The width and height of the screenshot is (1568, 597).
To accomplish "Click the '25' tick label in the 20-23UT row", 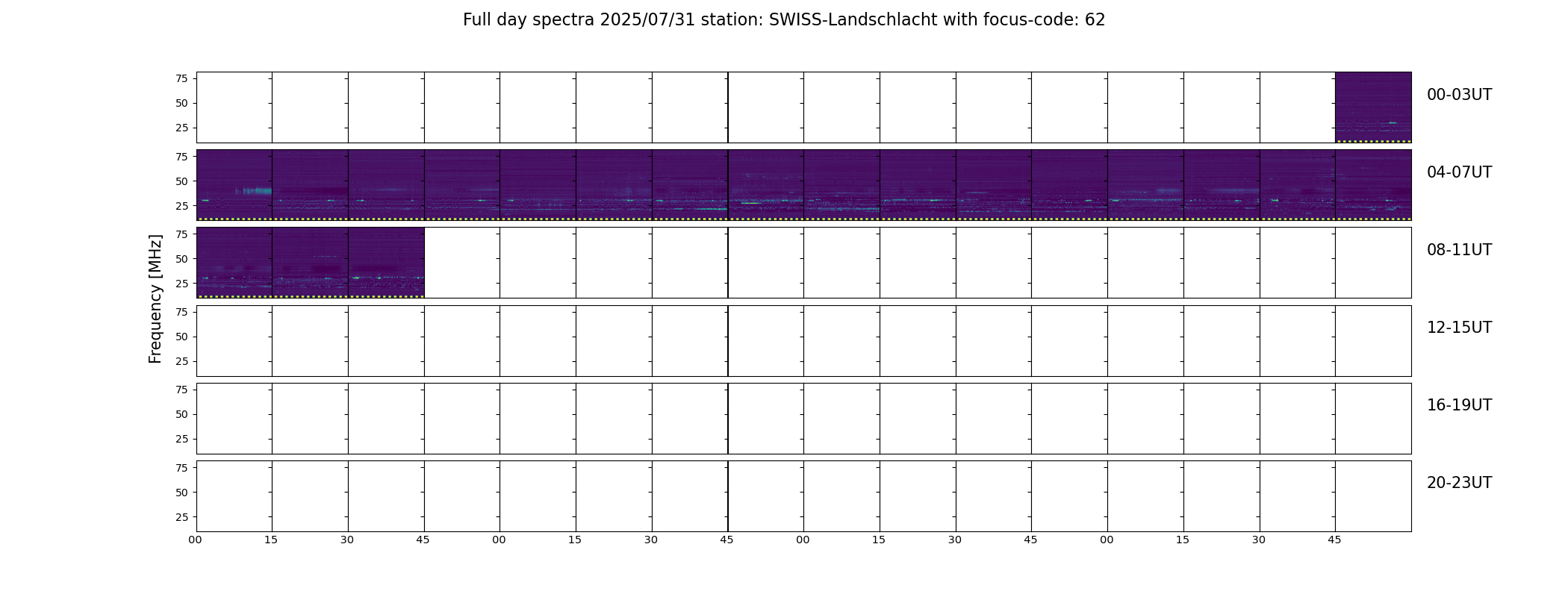I will click(x=181, y=516).
